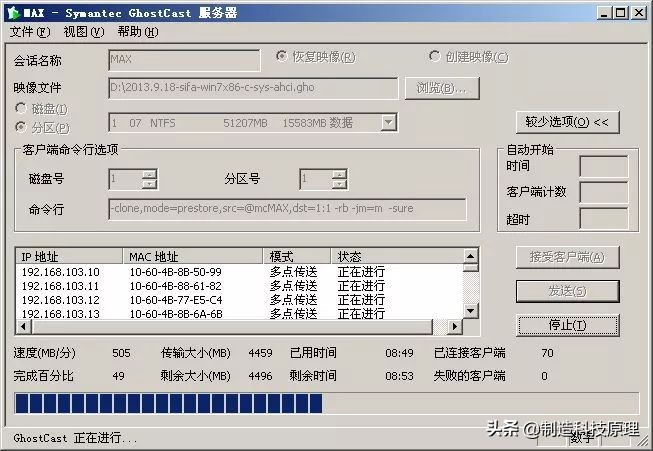Click the 已用时间 value 08:49
The image size is (653, 451).
point(399,353)
